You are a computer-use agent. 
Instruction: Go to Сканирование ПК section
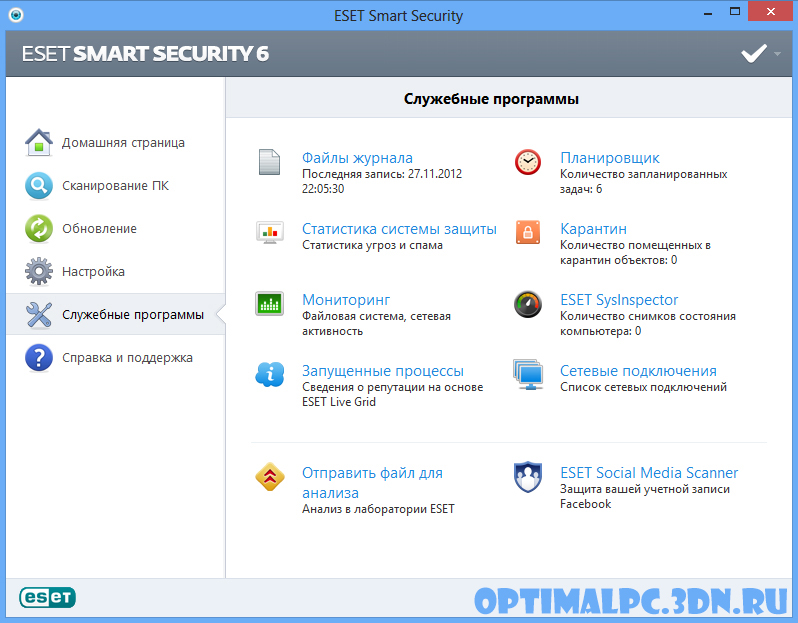(x=114, y=186)
